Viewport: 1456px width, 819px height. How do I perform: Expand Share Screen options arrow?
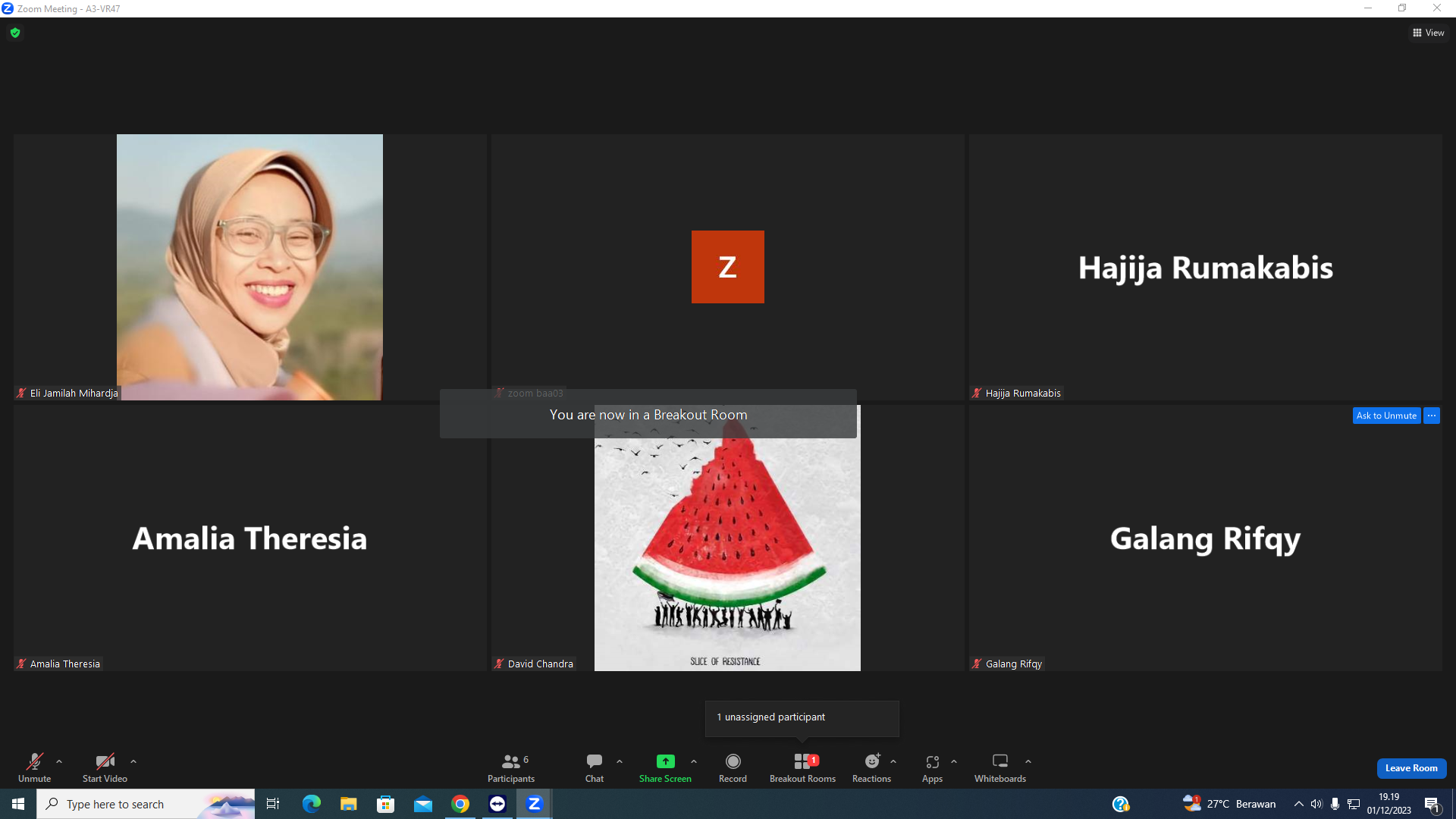coord(694,761)
